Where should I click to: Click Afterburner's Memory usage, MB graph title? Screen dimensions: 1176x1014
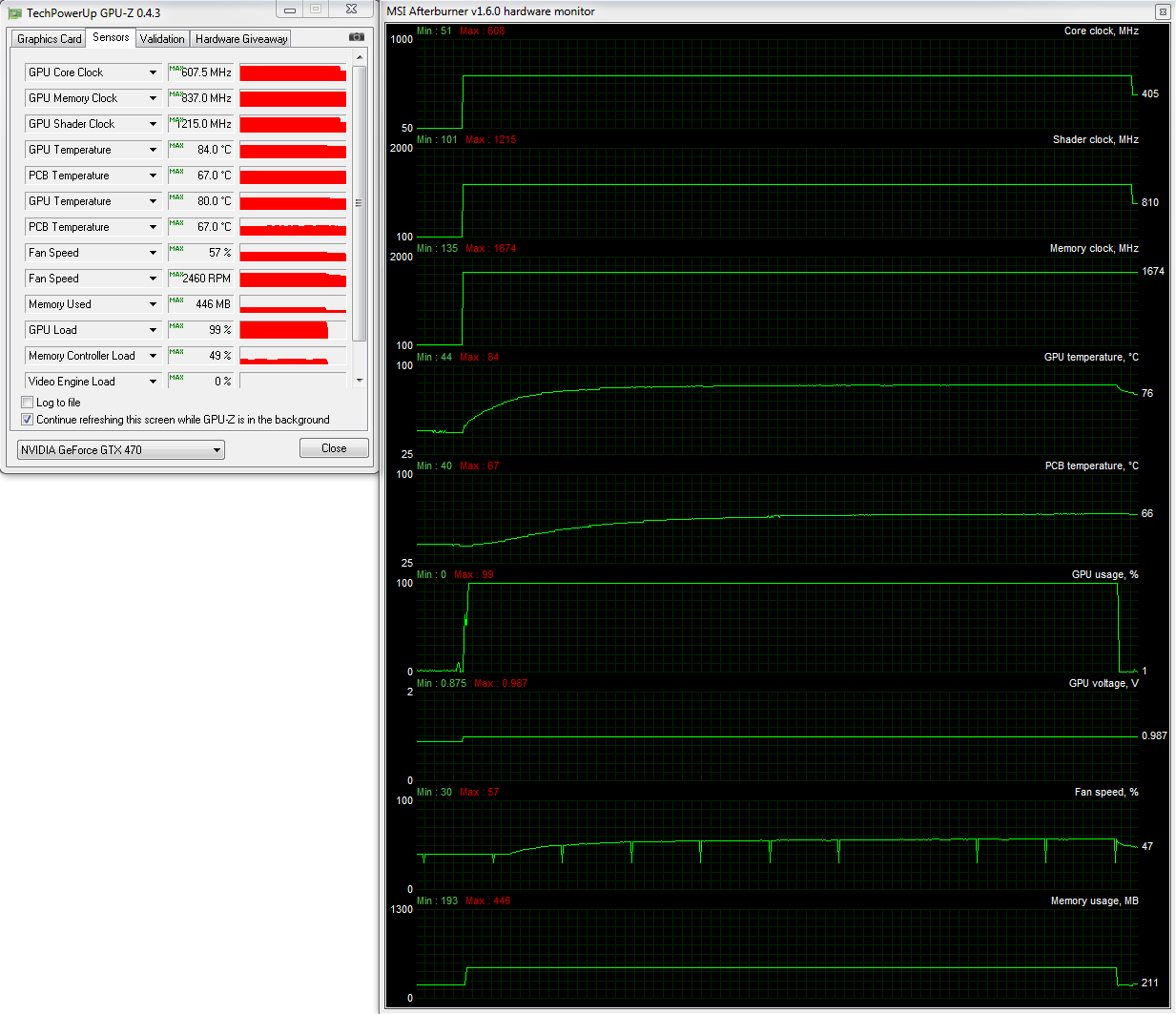(x=1095, y=901)
